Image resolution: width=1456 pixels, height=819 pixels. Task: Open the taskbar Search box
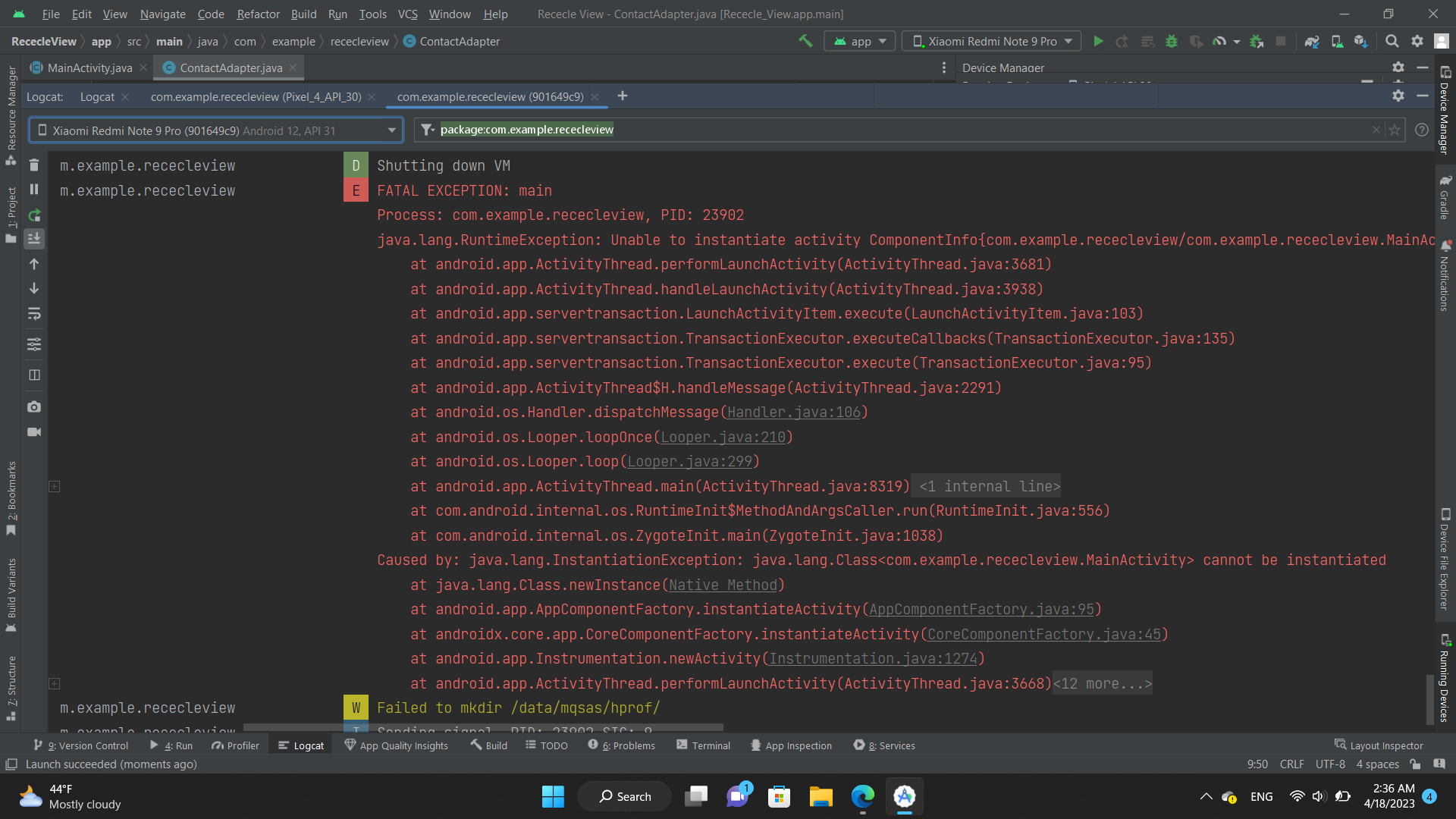point(624,796)
